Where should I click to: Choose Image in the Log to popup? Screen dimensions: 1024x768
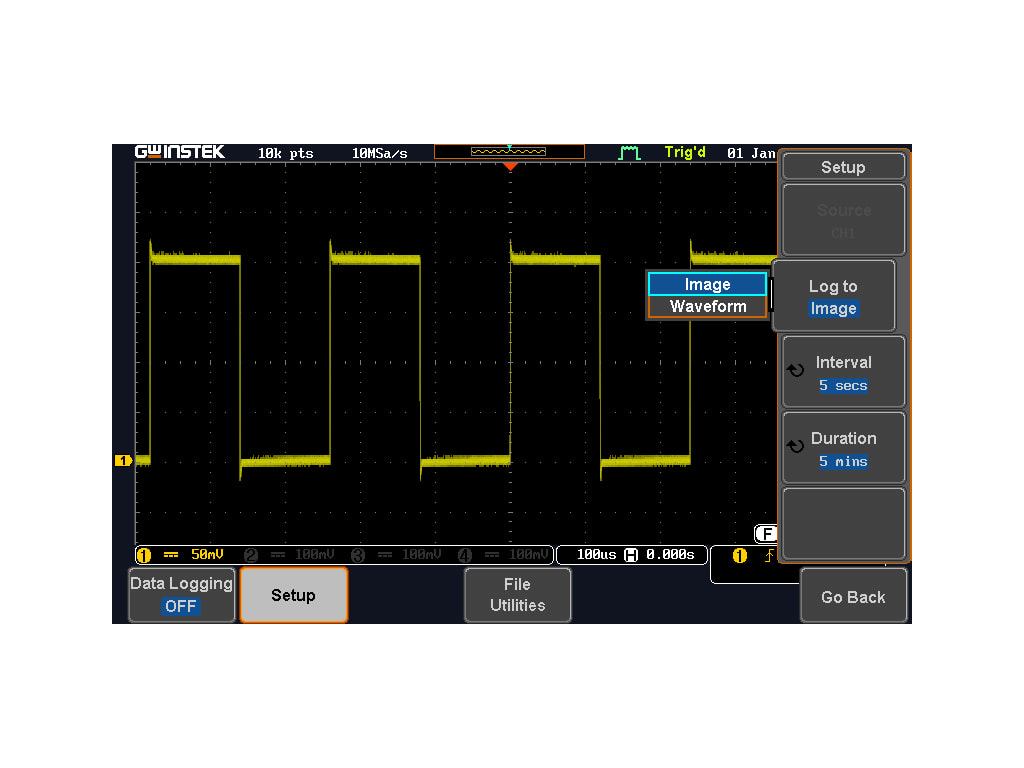(707, 285)
